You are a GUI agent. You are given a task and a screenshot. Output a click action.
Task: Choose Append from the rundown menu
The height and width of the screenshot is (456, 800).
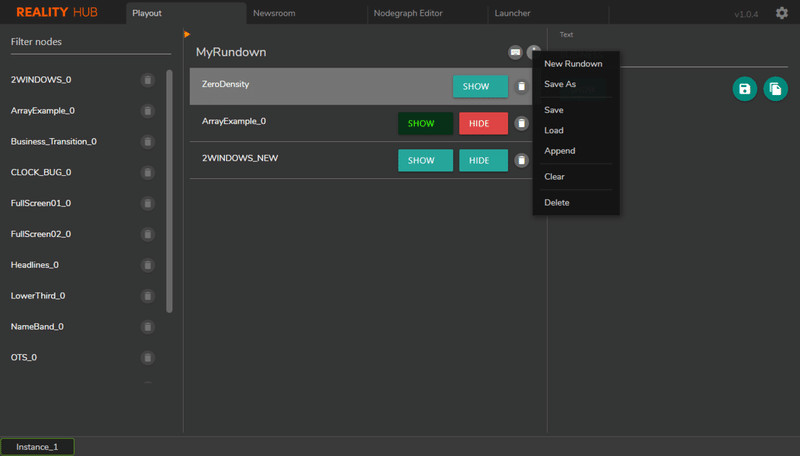pos(576,151)
